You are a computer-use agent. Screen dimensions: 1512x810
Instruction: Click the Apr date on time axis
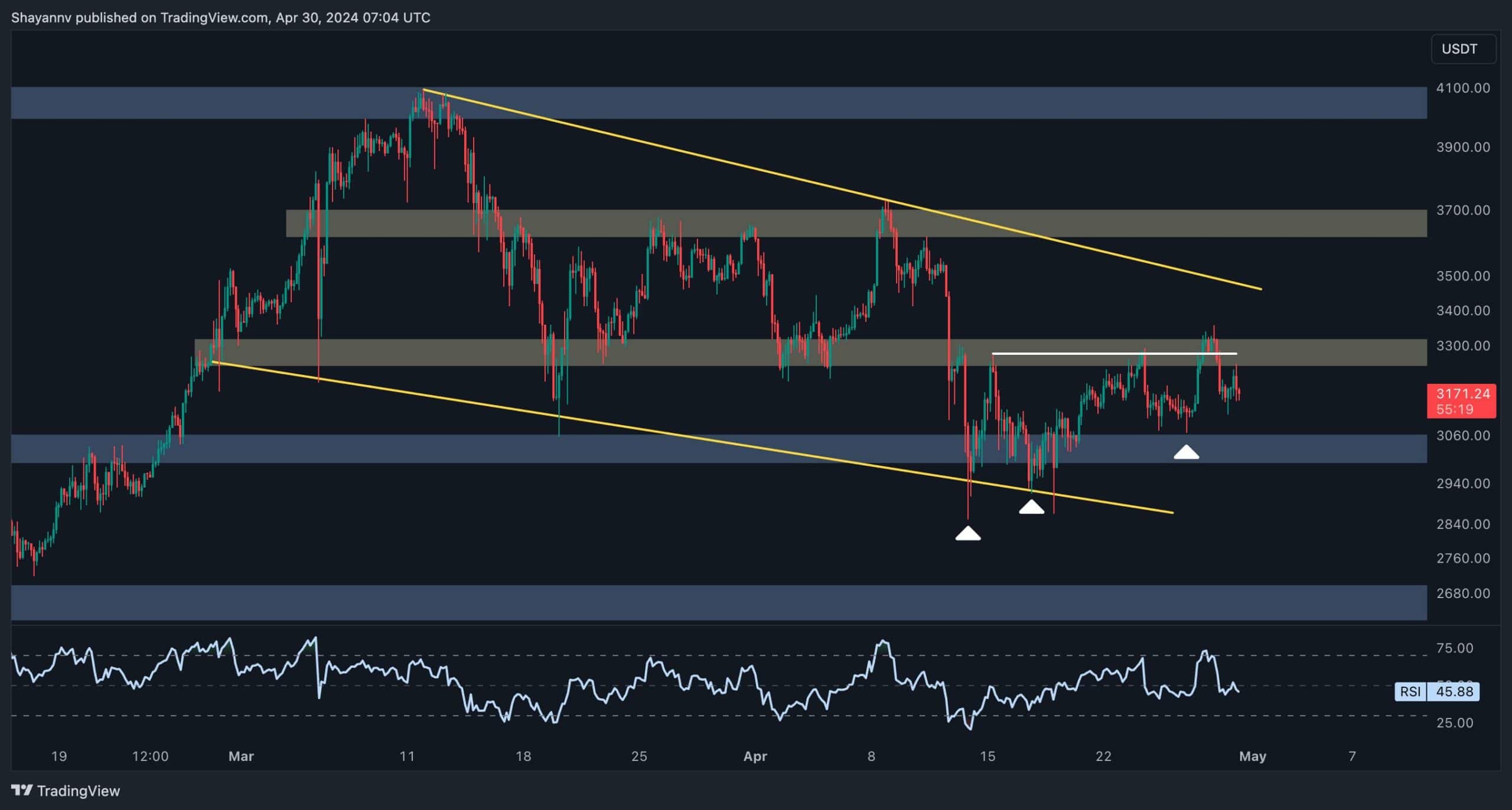pos(755,756)
